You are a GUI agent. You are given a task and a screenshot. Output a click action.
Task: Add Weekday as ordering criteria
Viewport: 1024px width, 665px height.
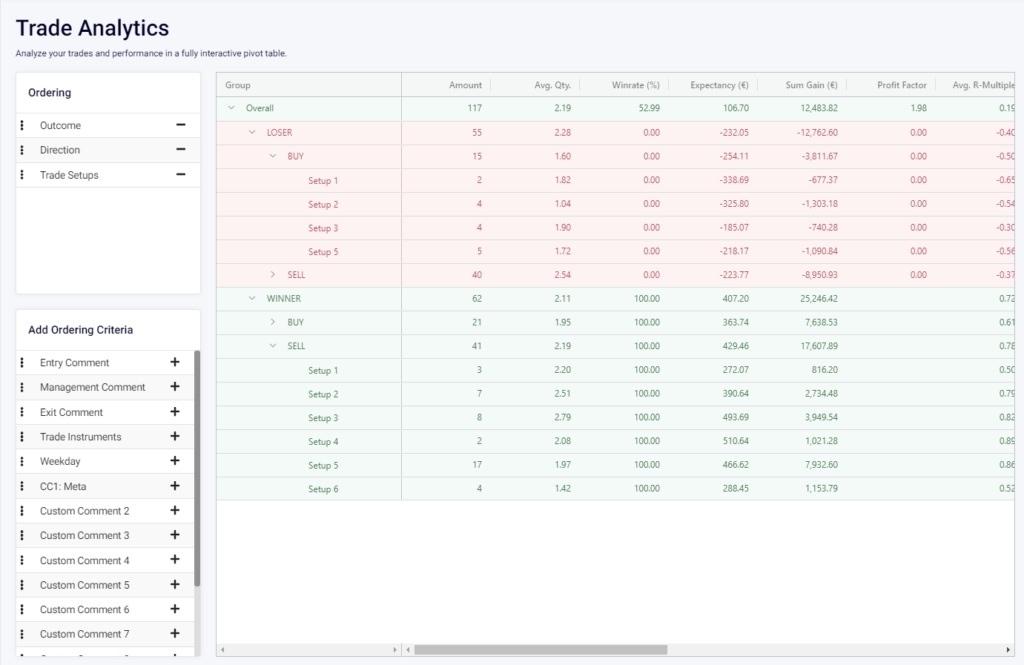click(174, 461)
